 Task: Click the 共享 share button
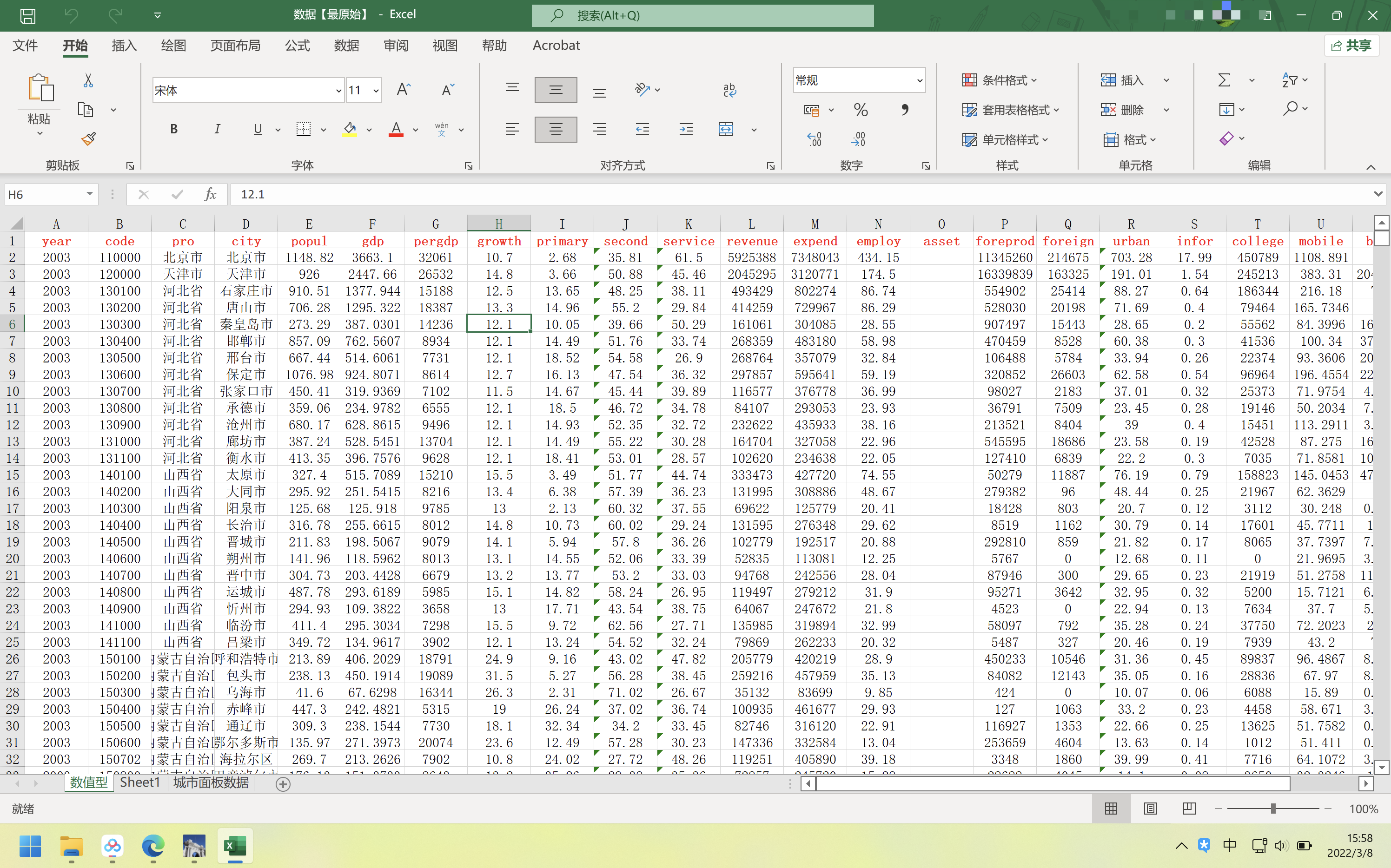(x=1352, y=46)
